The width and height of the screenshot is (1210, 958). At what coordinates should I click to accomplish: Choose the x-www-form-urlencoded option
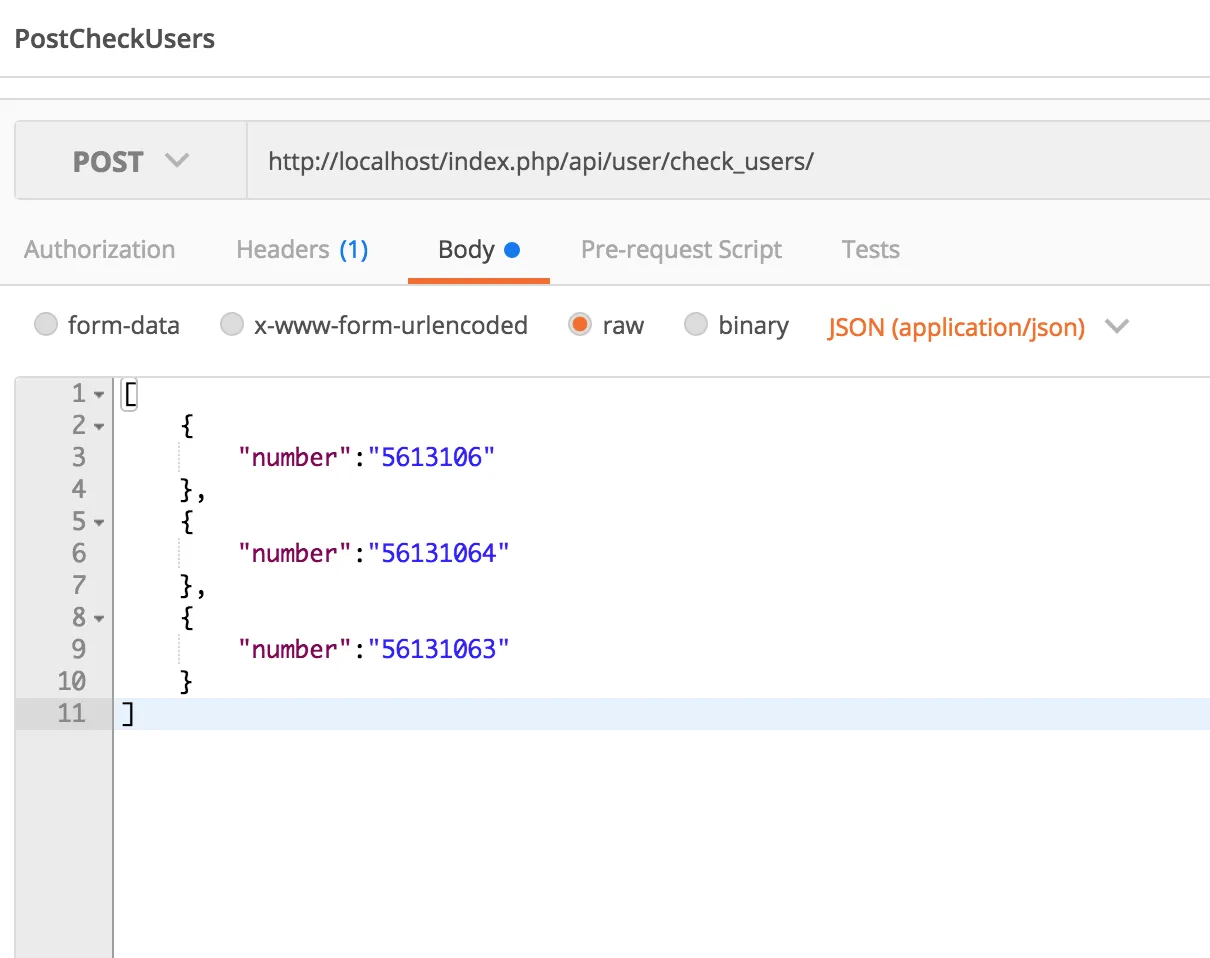pos(232,325)
